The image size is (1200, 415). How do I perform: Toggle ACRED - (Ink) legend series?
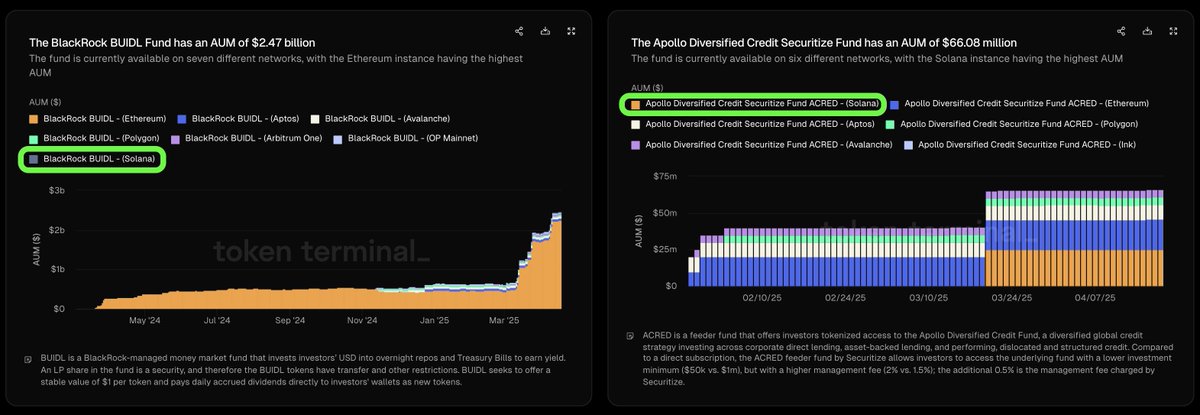tap(1020, 145)
